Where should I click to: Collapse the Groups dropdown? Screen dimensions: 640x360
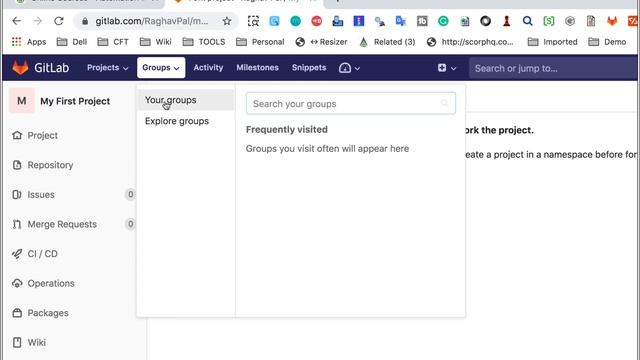coord(161,68)
